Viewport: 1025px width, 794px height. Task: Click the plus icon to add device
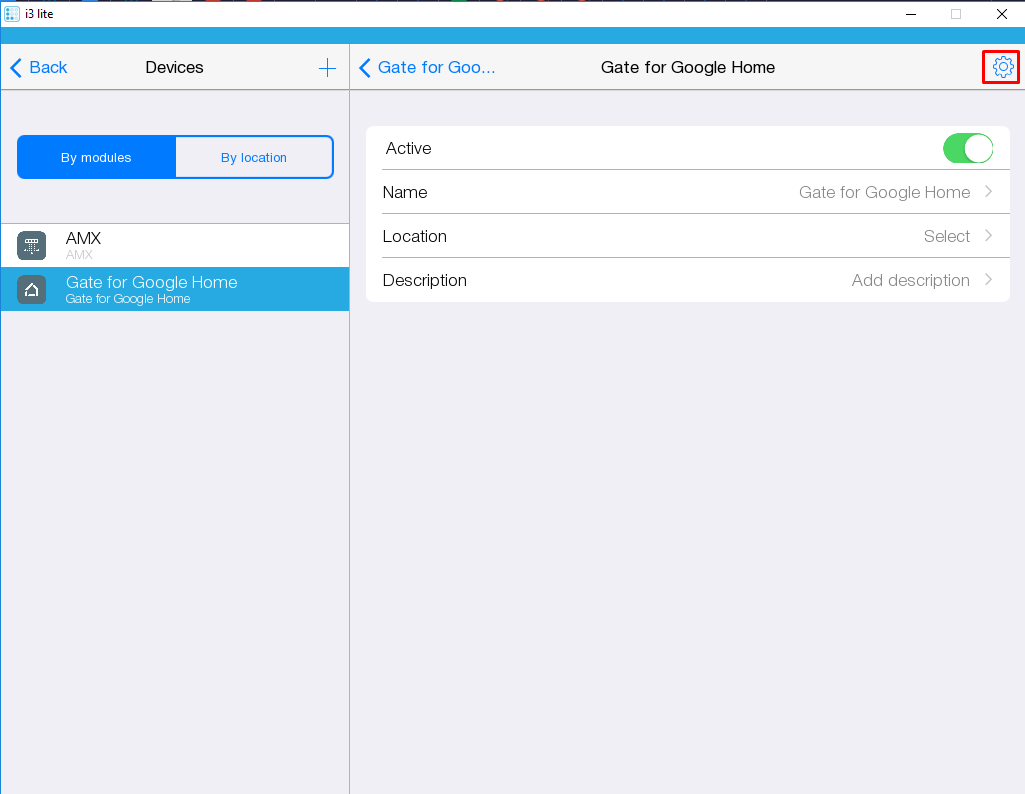point(327,68)
